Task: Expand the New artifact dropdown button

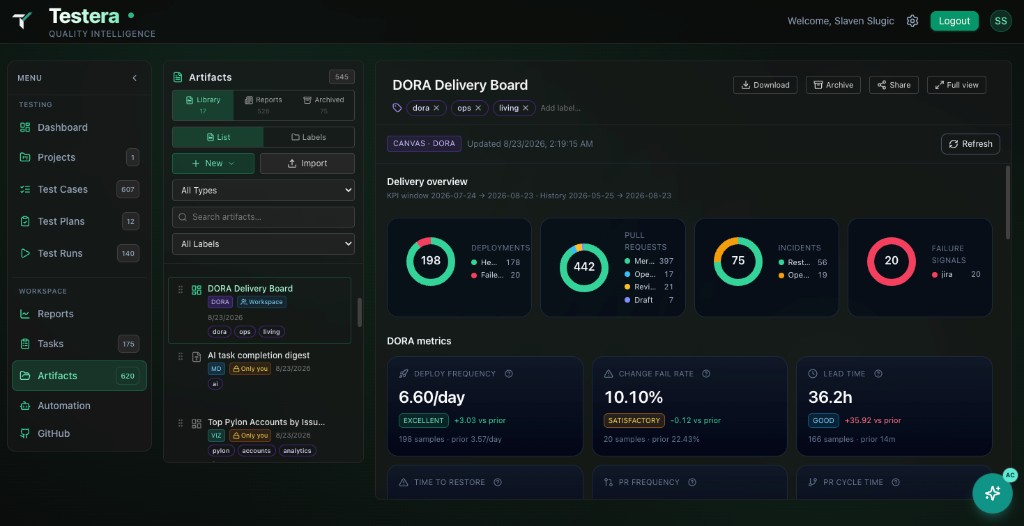Action: [214, 163]
